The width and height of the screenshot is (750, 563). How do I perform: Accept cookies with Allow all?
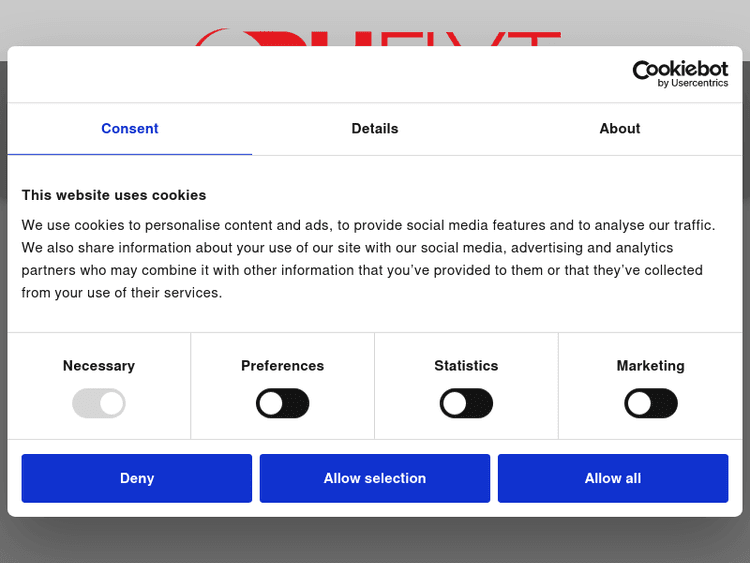(613, 478)
